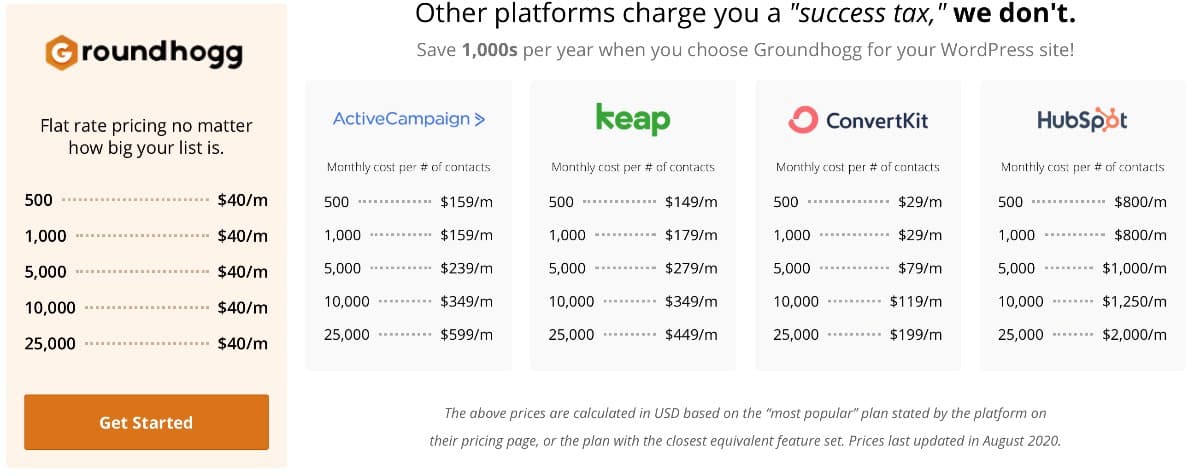
Task: Select Groundhogg's 500 contacts $40/m row
Action: click(146, 200)
